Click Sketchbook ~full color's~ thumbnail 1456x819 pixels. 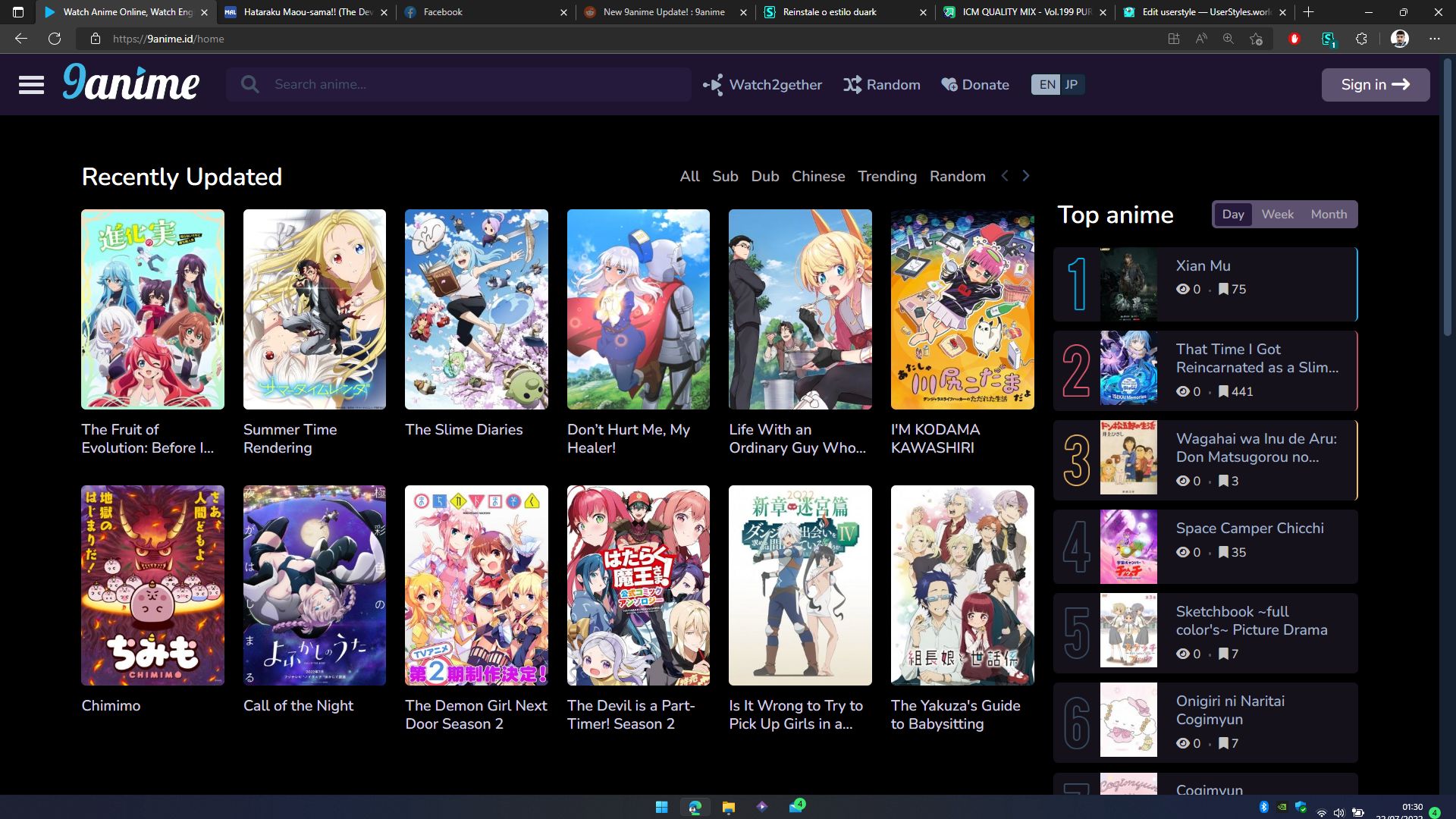coord(1128,630)
